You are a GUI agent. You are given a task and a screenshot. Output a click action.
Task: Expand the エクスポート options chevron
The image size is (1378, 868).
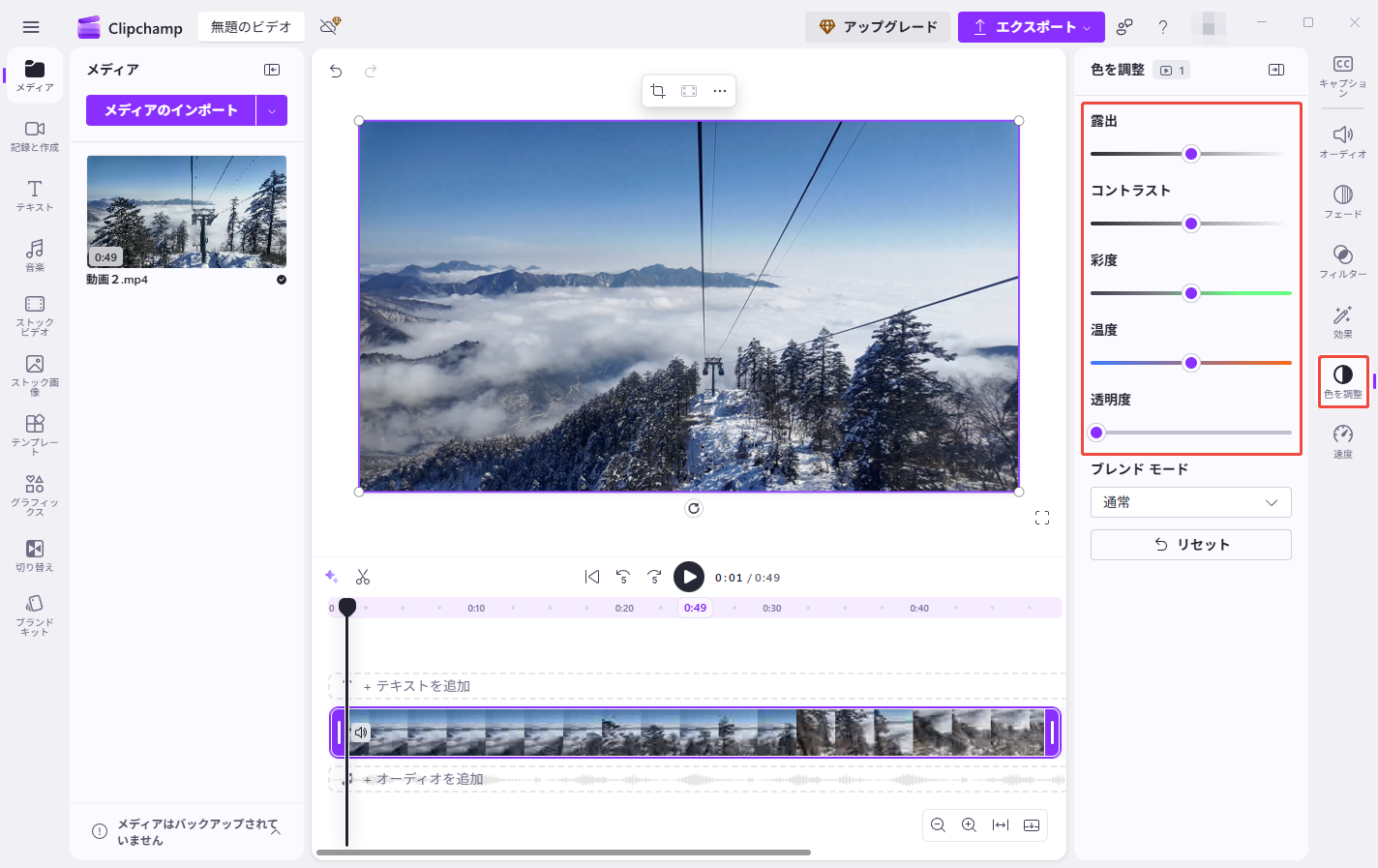click(x=1088, y=26)
